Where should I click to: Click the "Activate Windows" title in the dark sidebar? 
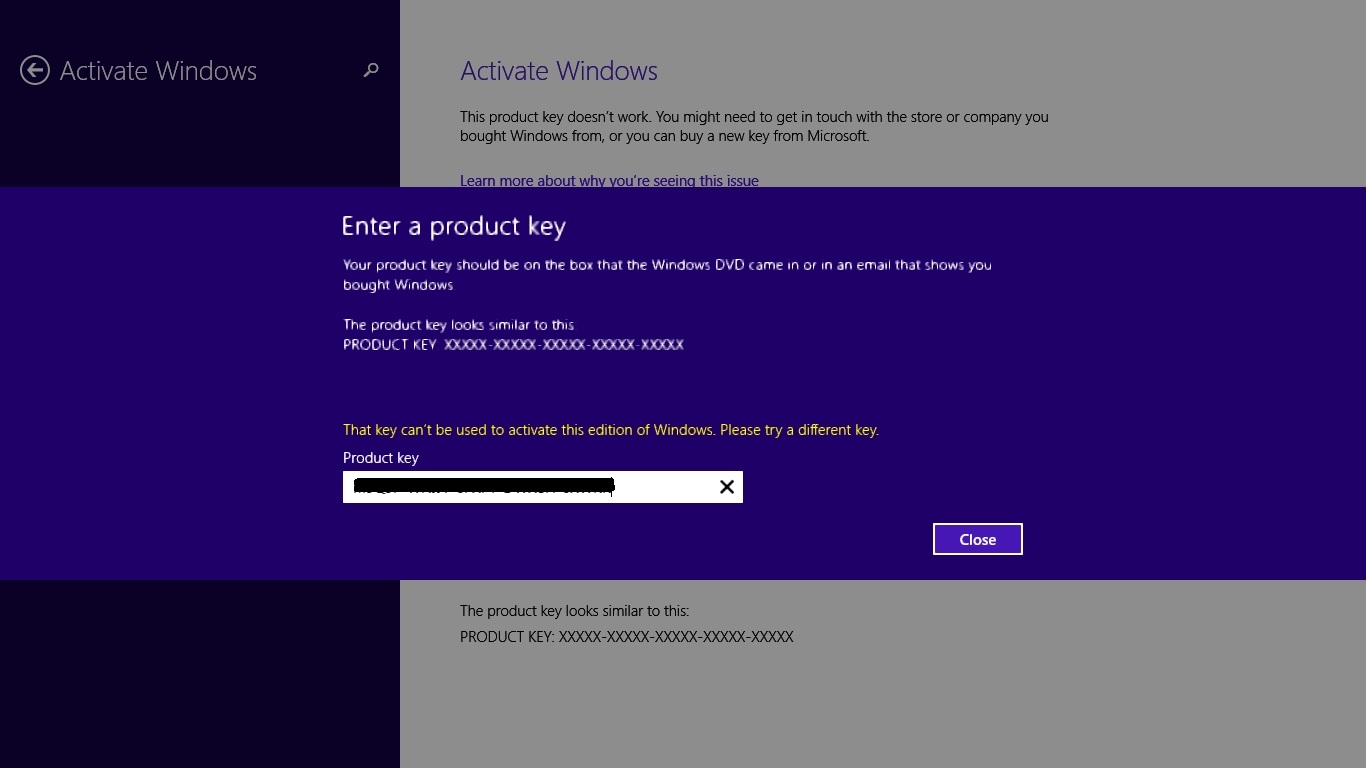point(158,71)
